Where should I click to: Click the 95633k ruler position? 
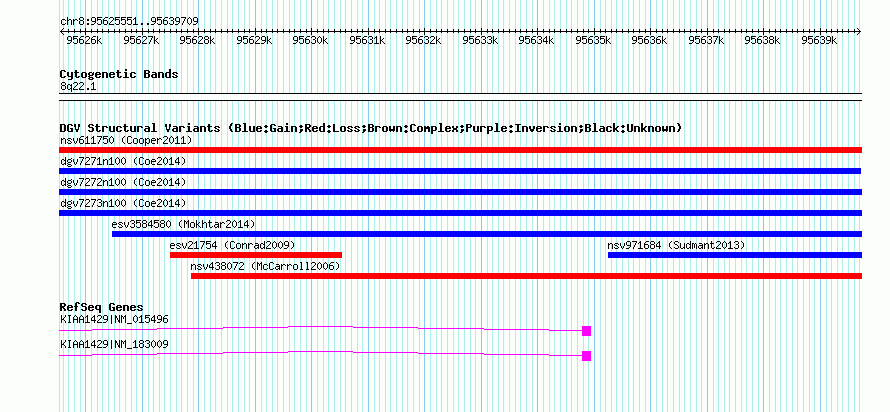pyautogui.click(x=480, y=40)
